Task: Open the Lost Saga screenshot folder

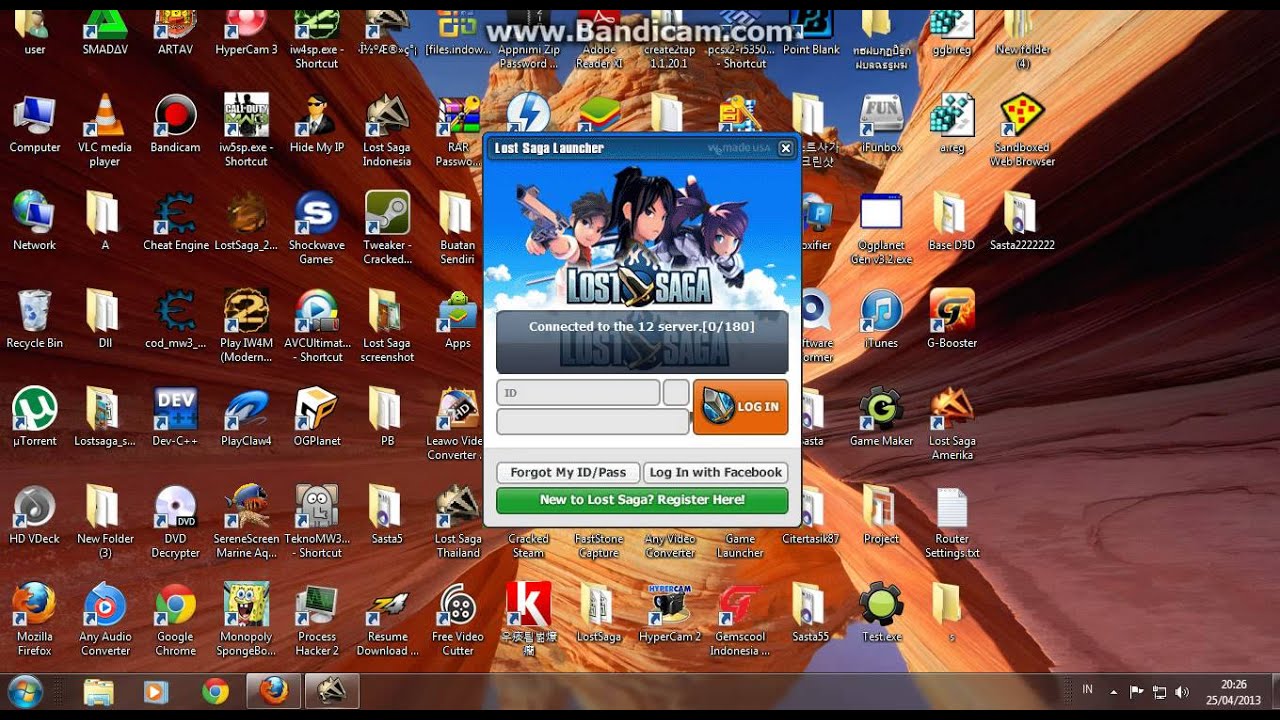Action: 387,327
